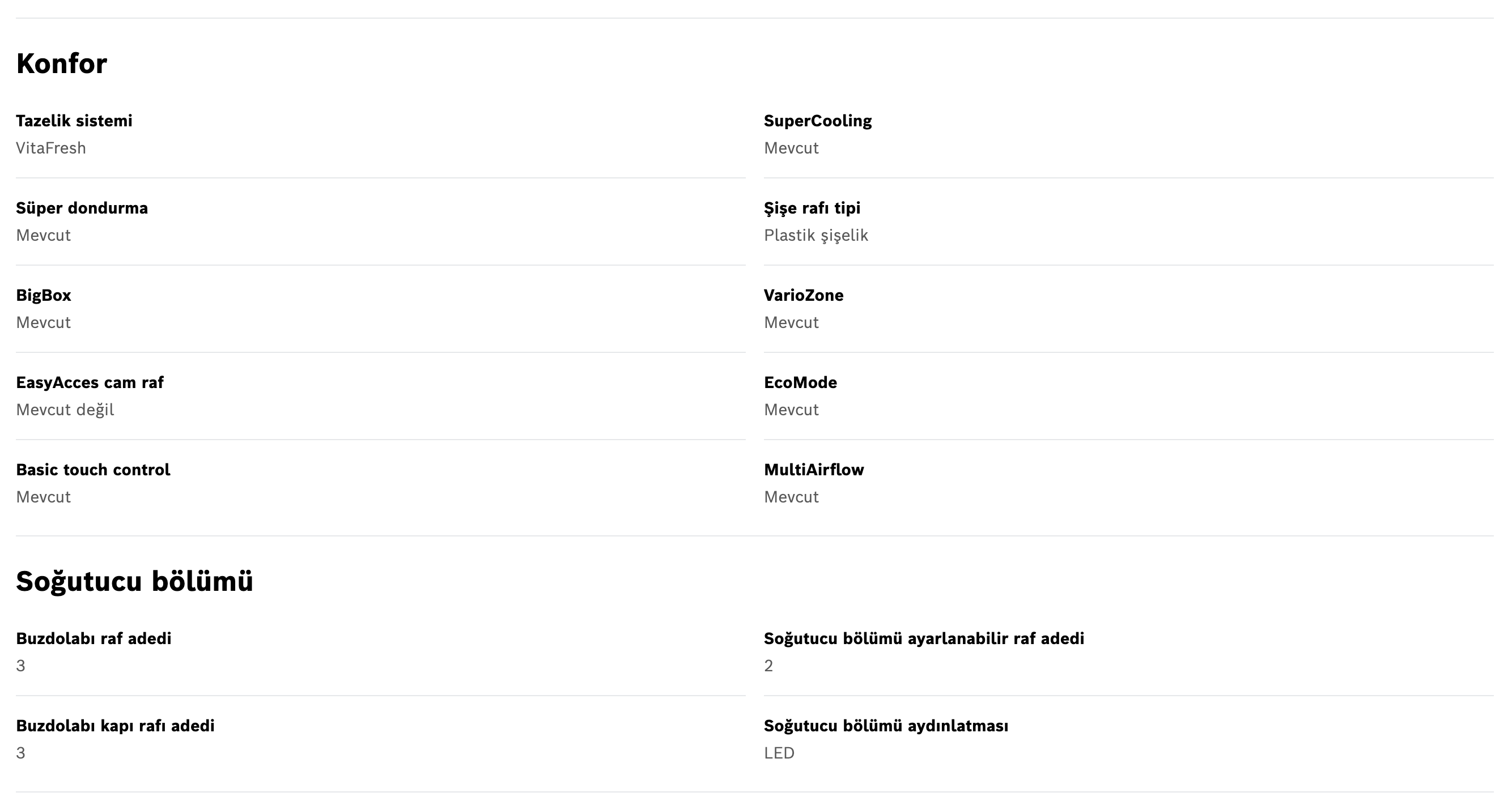This screenshot has height=801, width=1512.
Task: Click the Konfor section heading
Action: (62, 63)
